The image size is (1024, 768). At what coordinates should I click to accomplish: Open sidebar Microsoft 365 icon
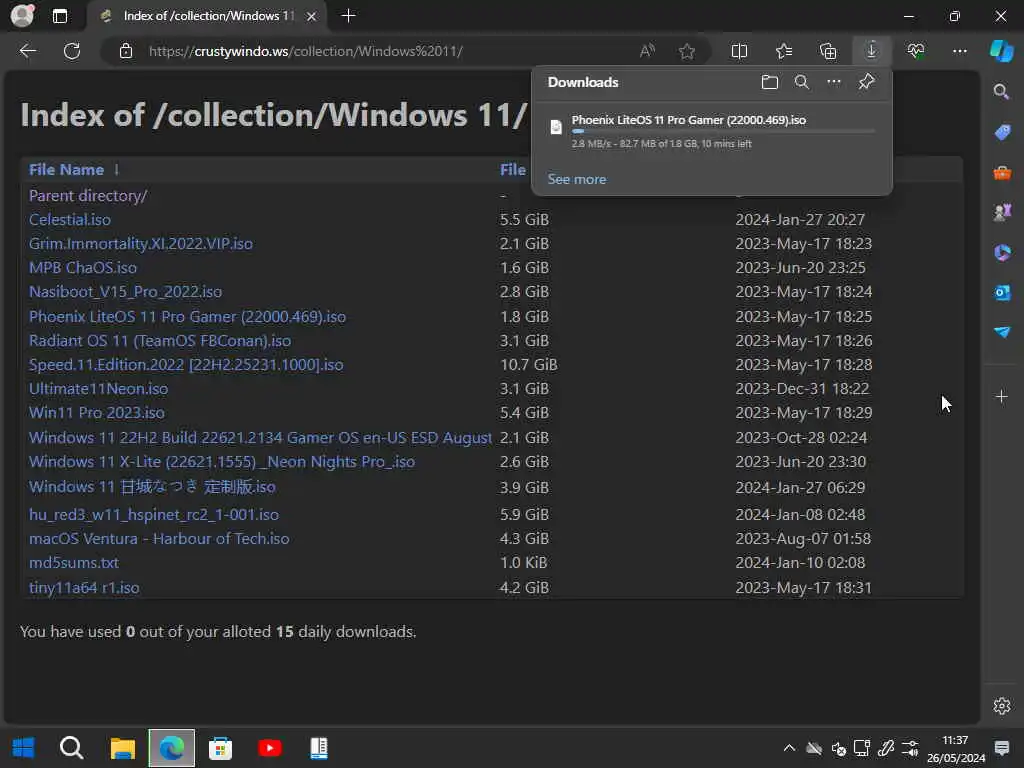pyautogui.click(x=1002, y=253)
